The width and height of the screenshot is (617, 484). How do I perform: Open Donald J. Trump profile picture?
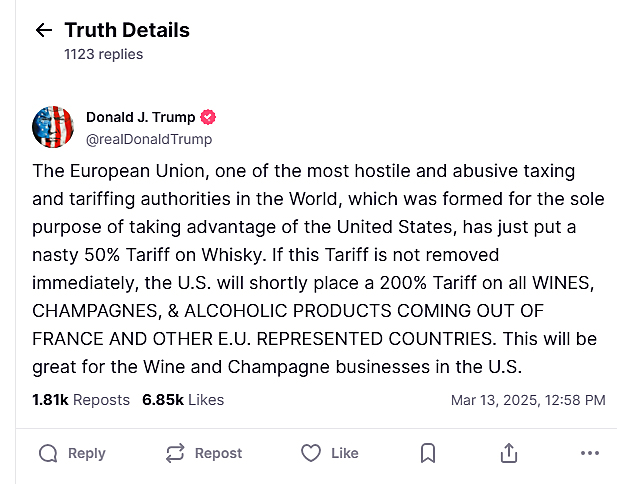click(x=53, y=126)
